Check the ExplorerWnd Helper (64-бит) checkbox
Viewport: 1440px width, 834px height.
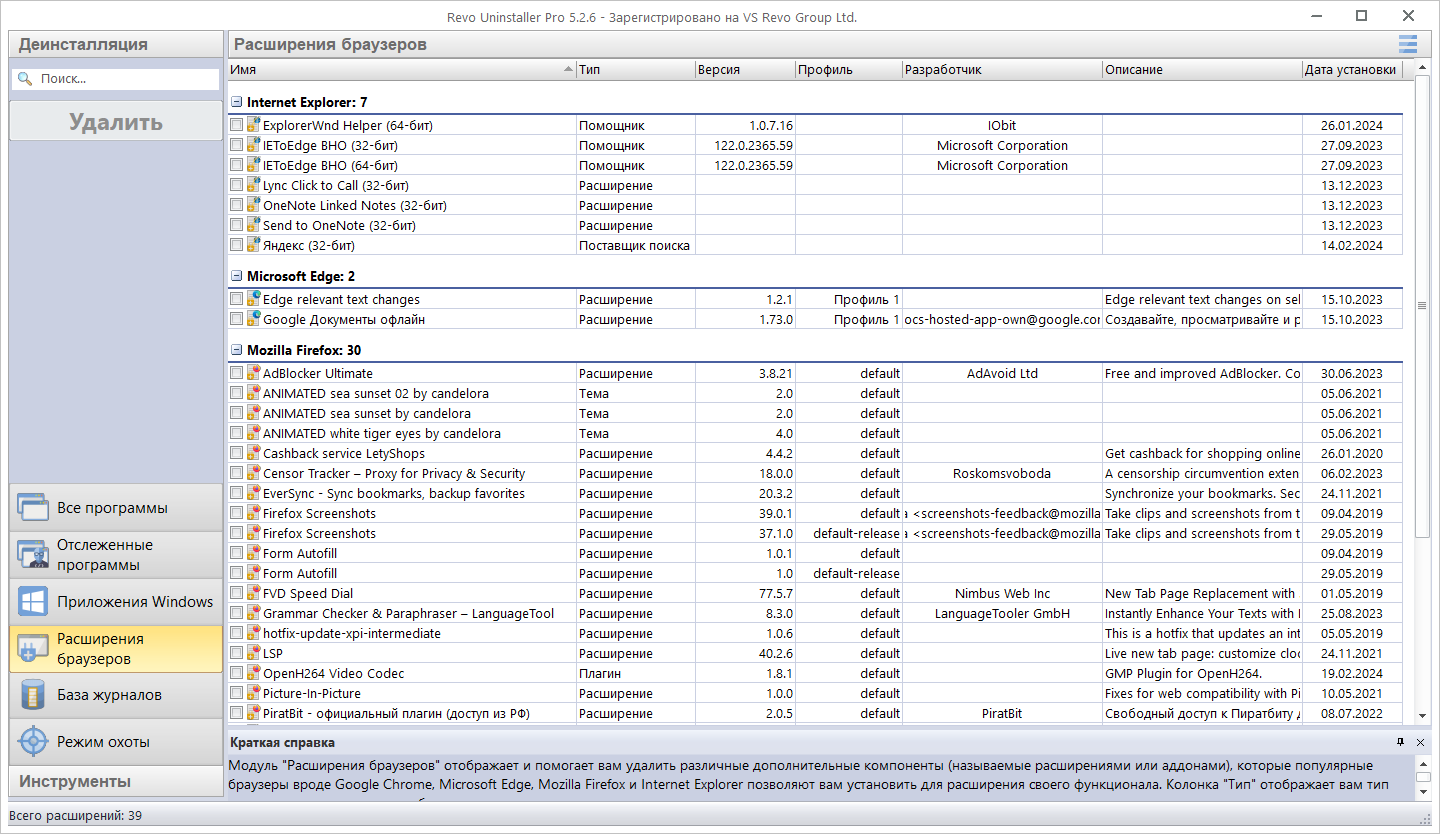point(236,126)
